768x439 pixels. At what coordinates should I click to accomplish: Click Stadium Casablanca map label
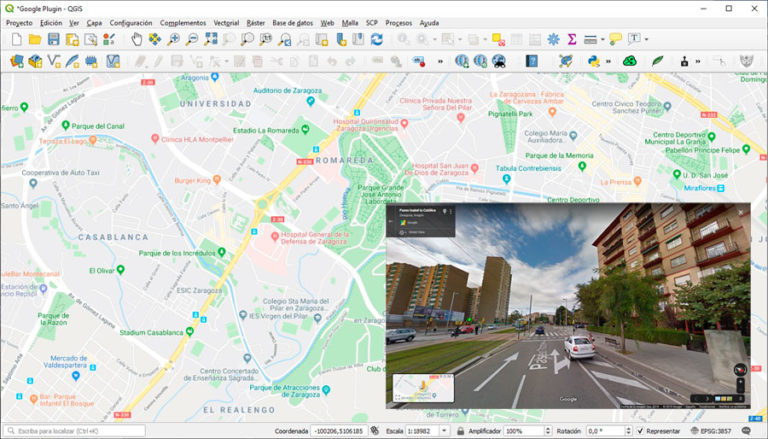point(151,332)
